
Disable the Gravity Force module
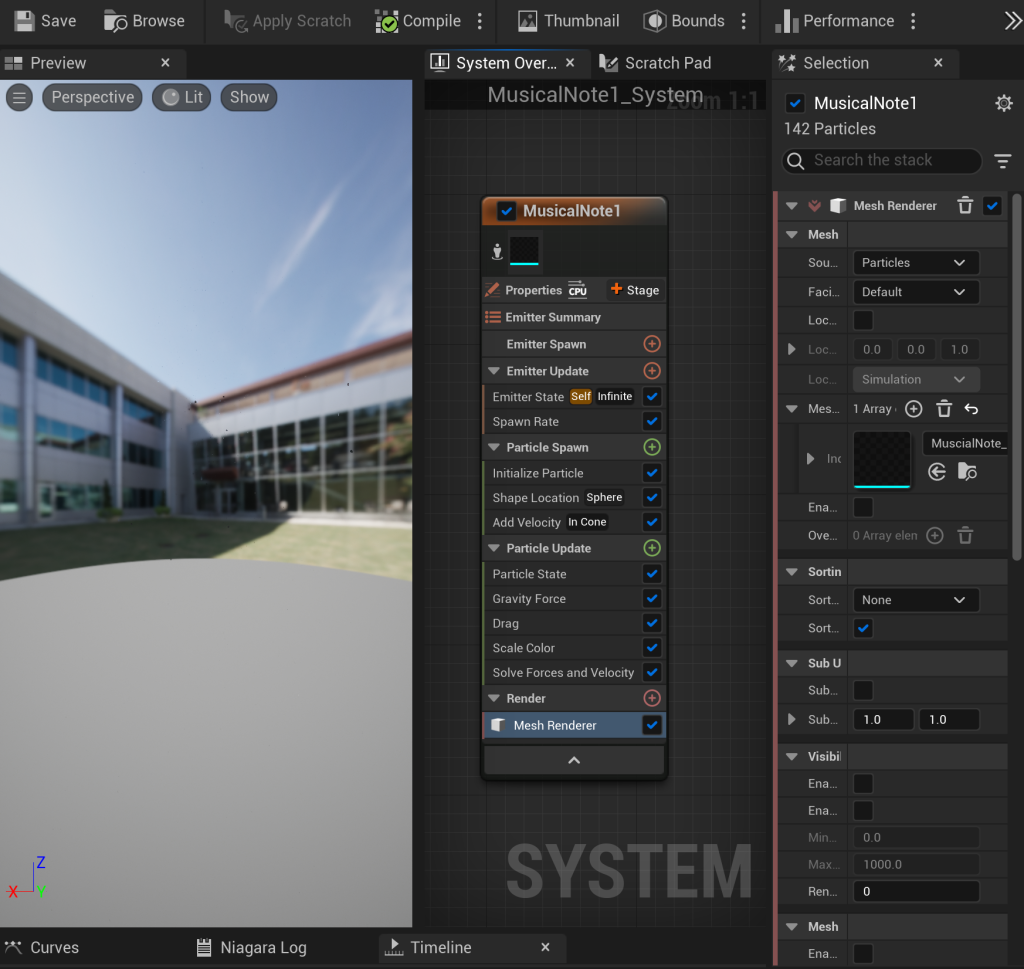tap(652, 599)
